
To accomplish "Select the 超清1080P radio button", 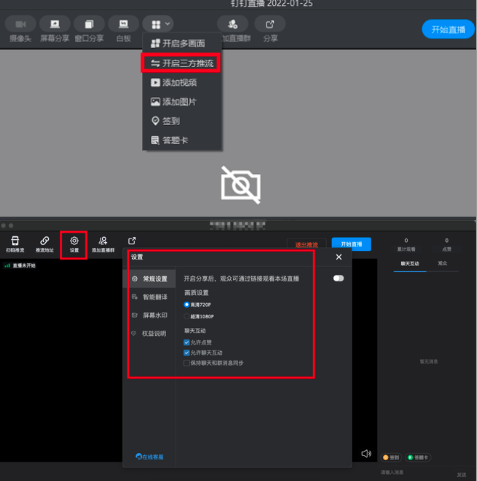I will coord(187,316).
